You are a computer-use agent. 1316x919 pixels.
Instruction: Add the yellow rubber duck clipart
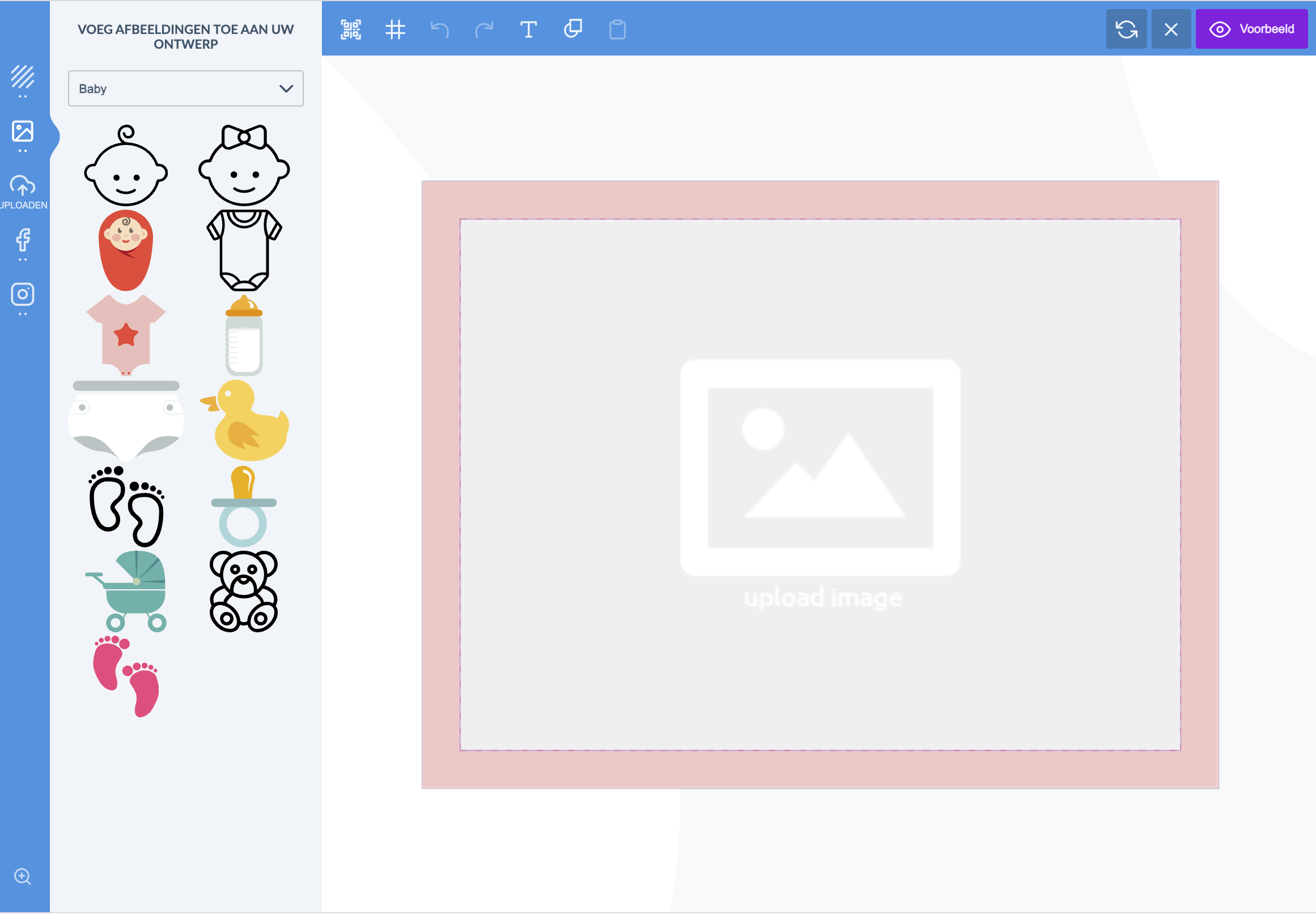tap(244, 420)
